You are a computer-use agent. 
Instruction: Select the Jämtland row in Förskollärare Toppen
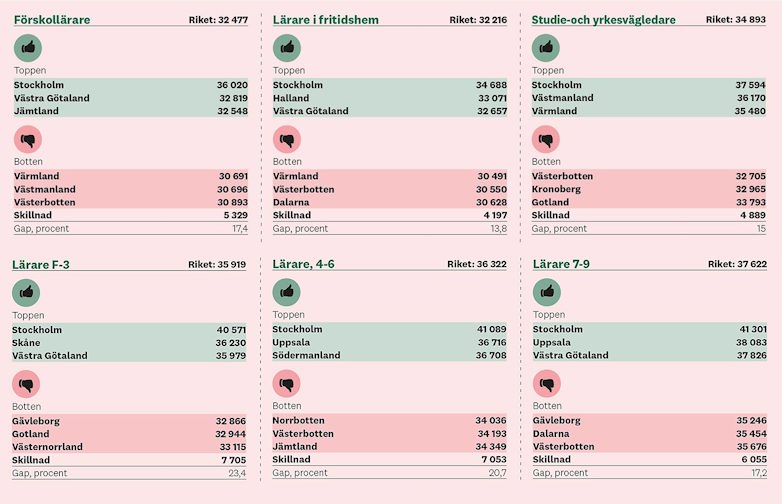click(x=130, y=111)
